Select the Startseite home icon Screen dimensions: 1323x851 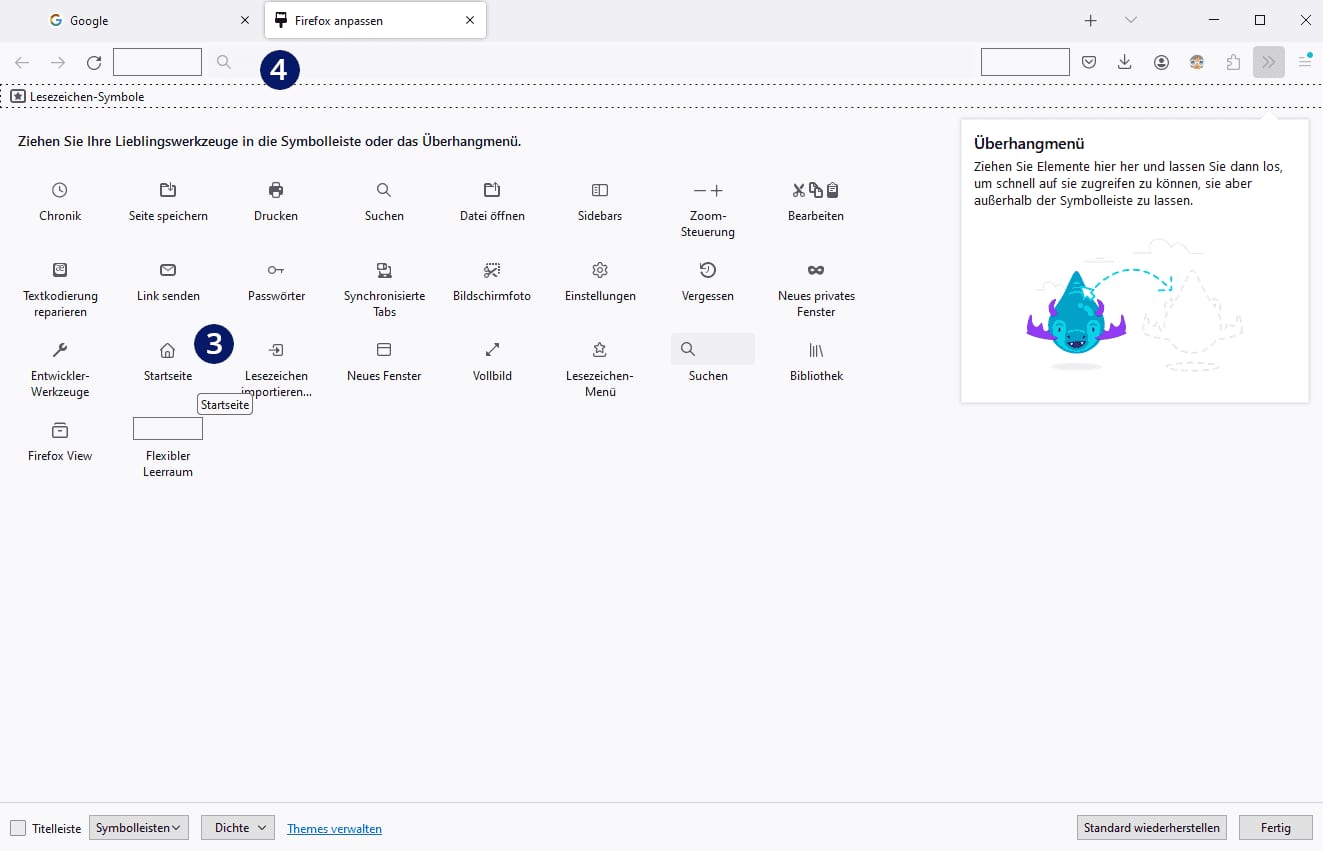(168, 350)
